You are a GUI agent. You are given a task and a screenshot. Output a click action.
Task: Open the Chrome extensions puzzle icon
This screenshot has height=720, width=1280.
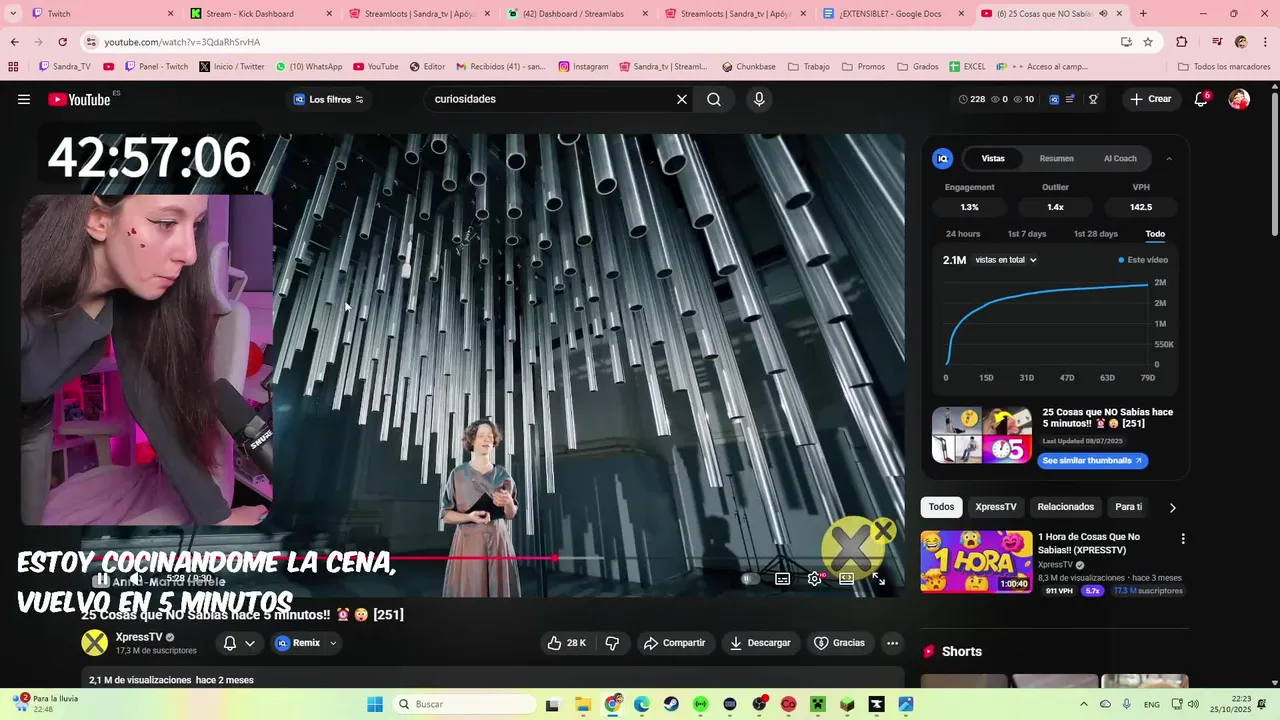[1182, 42]
